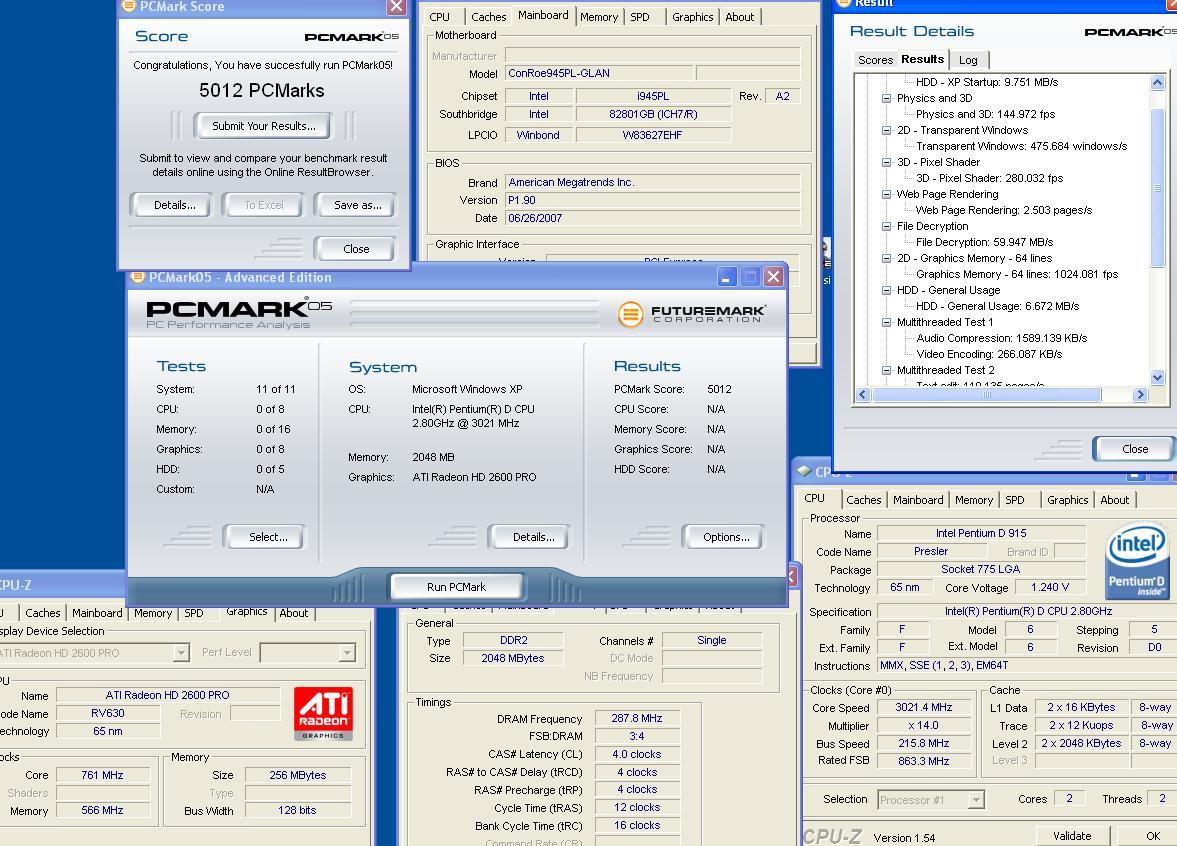
Task: Click the PCMark05 title bar icon
Action: pos(137,277)
